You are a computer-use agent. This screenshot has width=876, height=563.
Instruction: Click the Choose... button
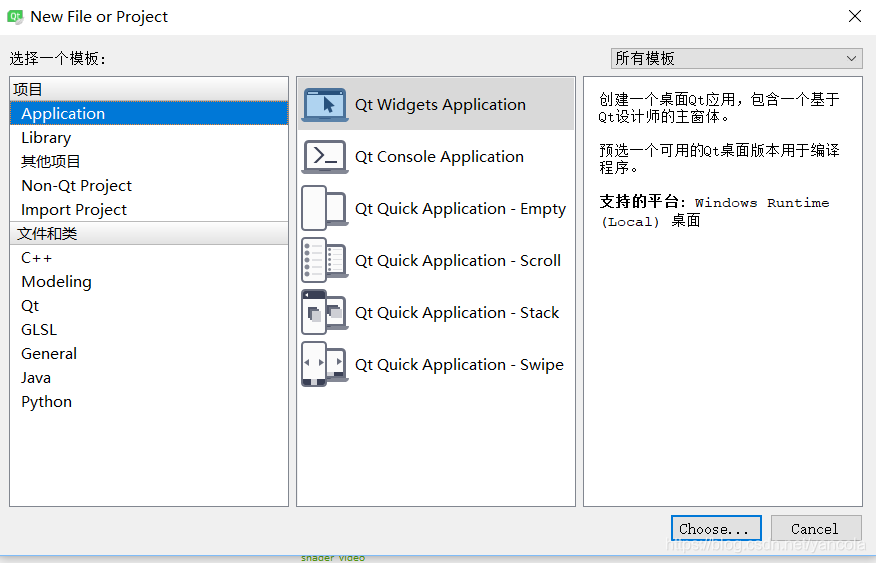click(716, 528)
